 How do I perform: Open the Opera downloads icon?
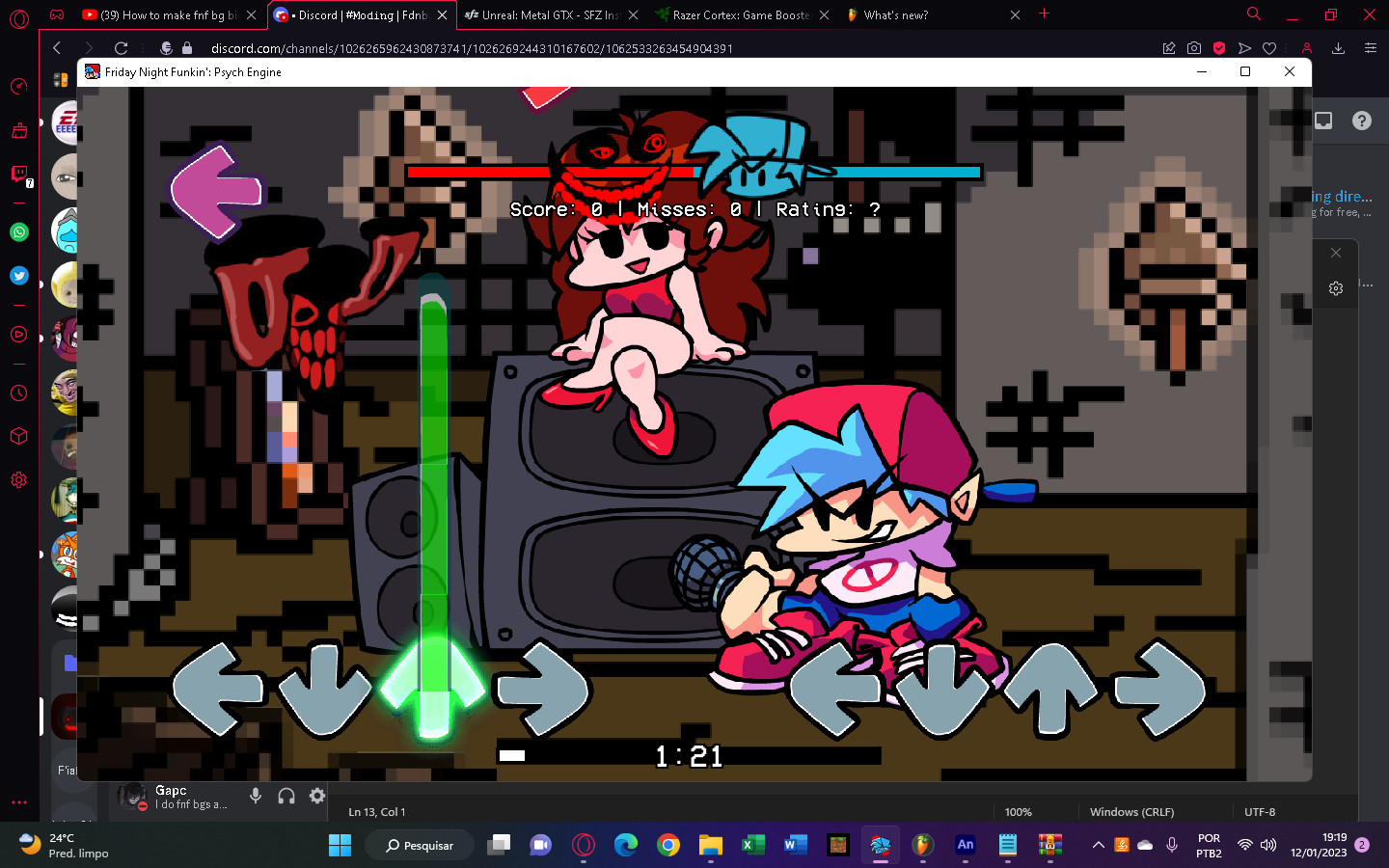1338,48
